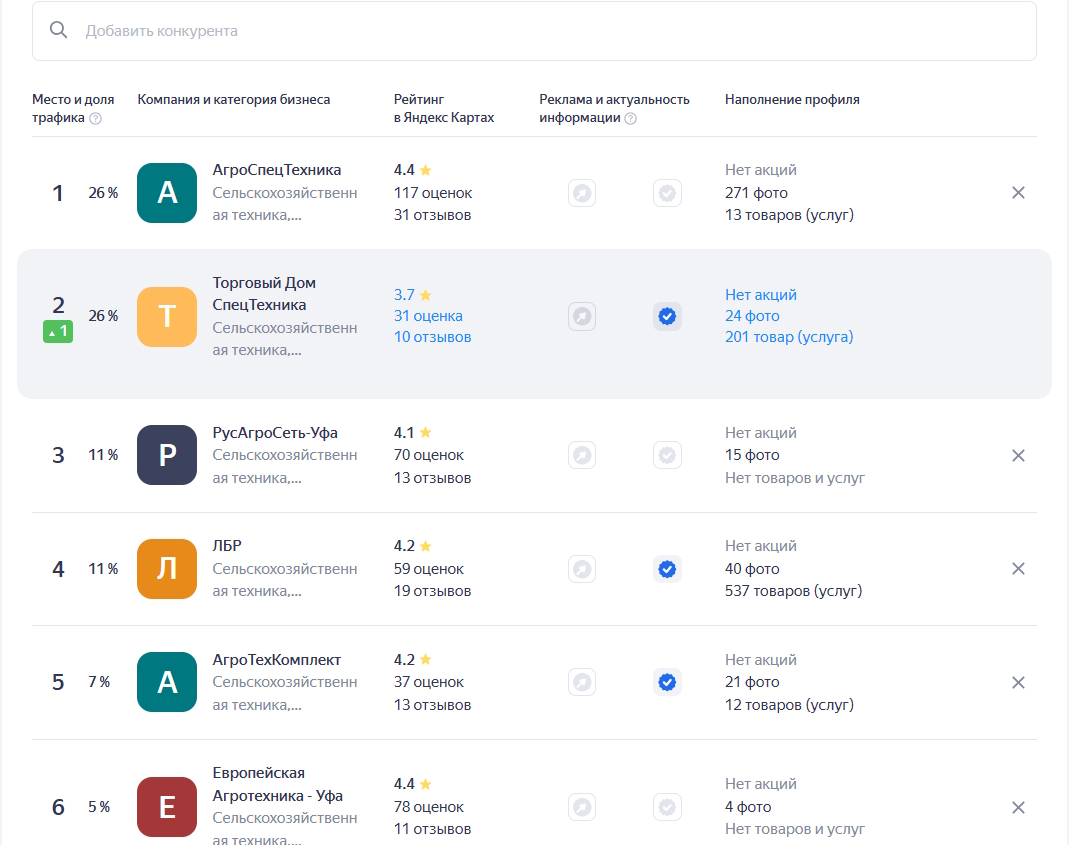The width and height of the screenshot is (1069, 845).
Task: Click blue verified badge in ЛБР row
Action: 667,569
